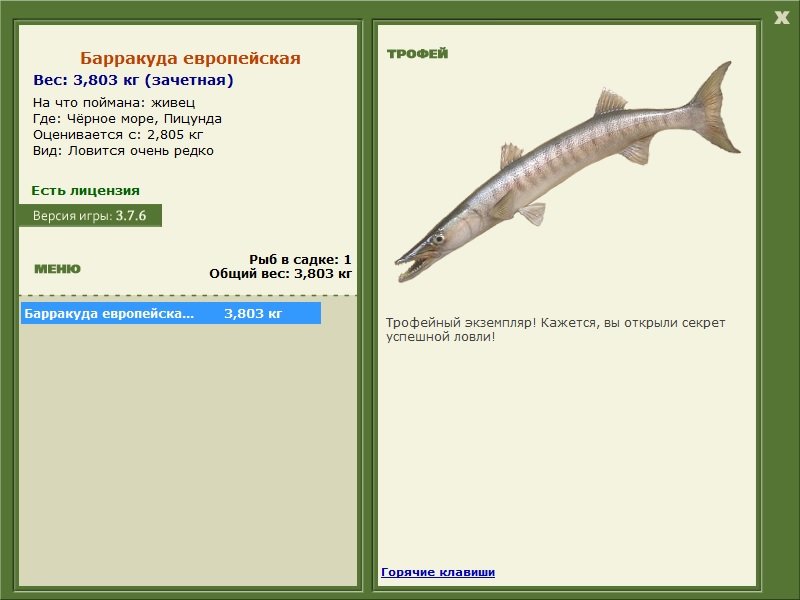Click the Вид: Ловится очень редко line
Screen dimensions: 800x600
tap(123, 151)
